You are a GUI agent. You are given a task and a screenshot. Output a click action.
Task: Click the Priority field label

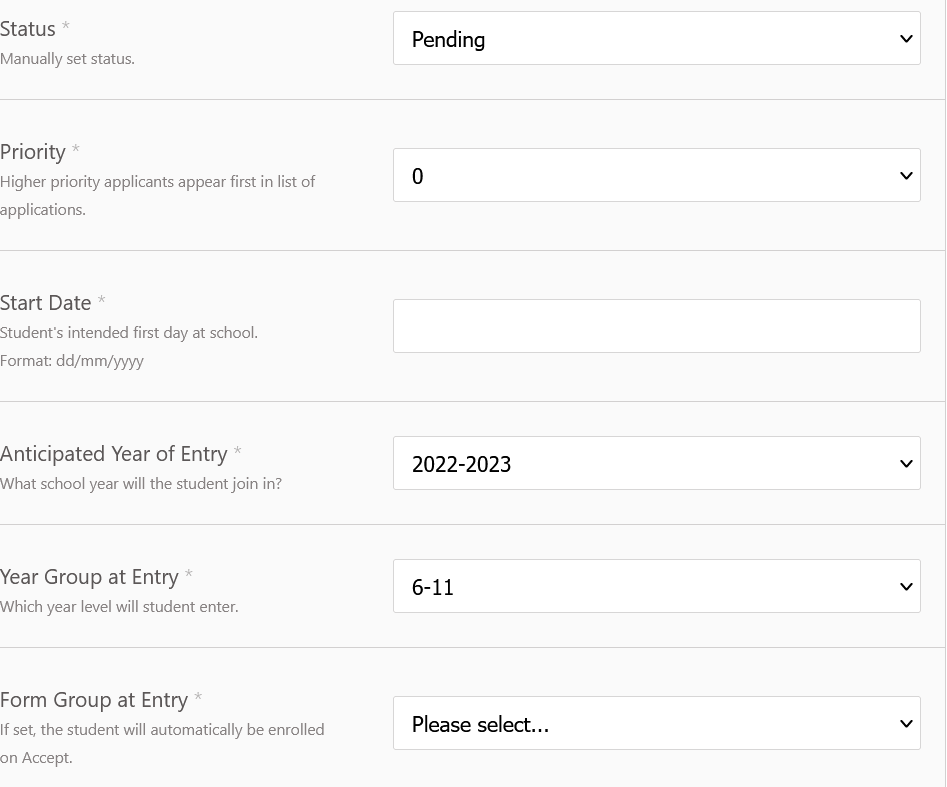[33, 152]
